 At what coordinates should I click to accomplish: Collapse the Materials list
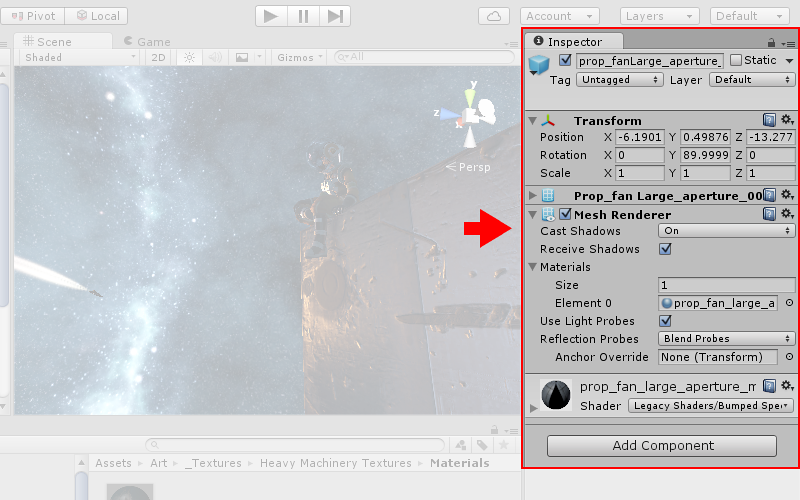pos(532,267)
